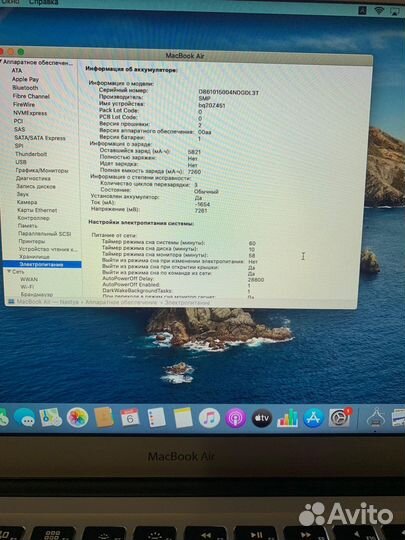This screenshot has height=540, width=405.
Task: Select Графика/Мониторы in the sidebar
Action: click(x=42, y=170)
